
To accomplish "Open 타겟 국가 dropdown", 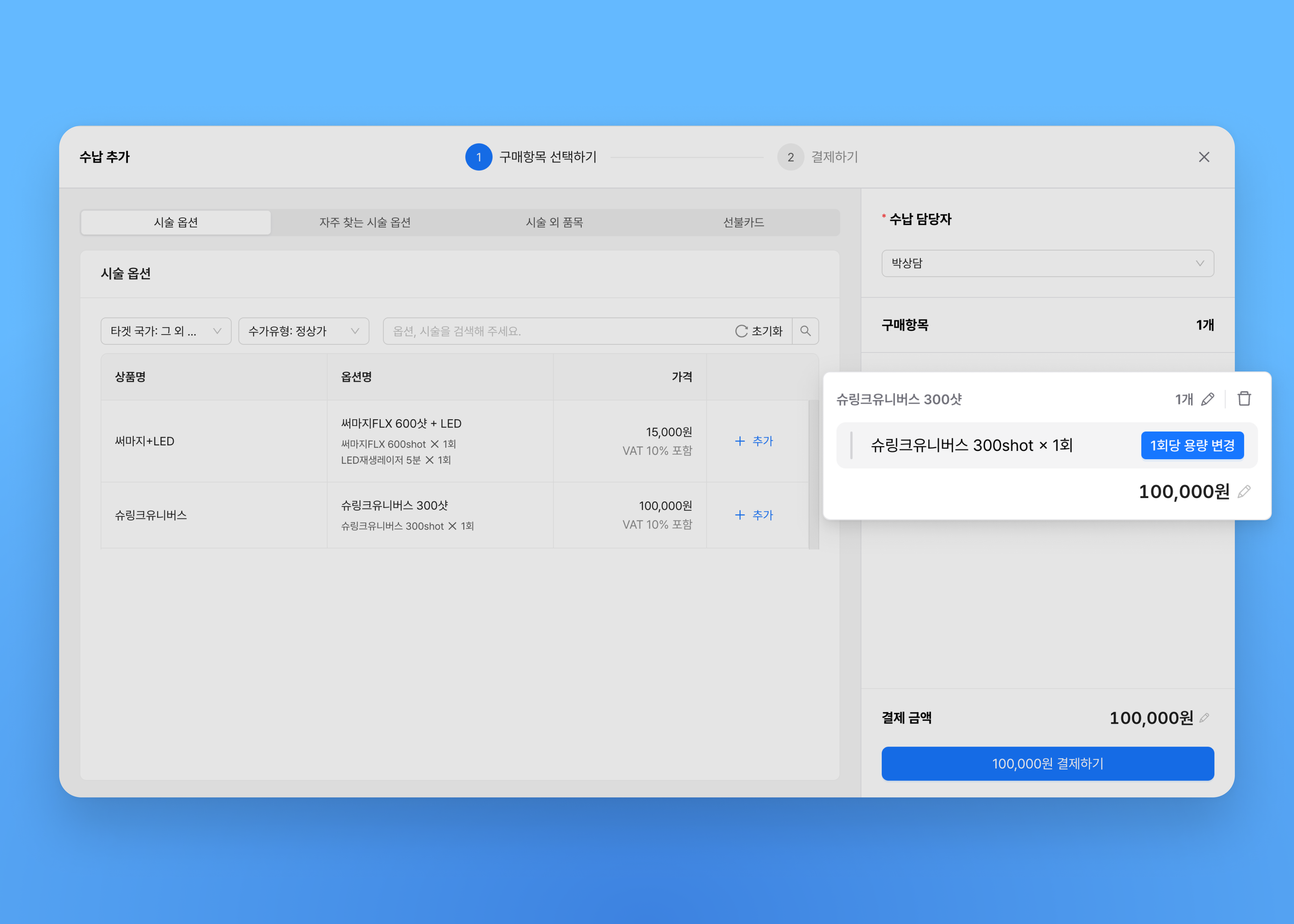I will [x=165, y=331].
